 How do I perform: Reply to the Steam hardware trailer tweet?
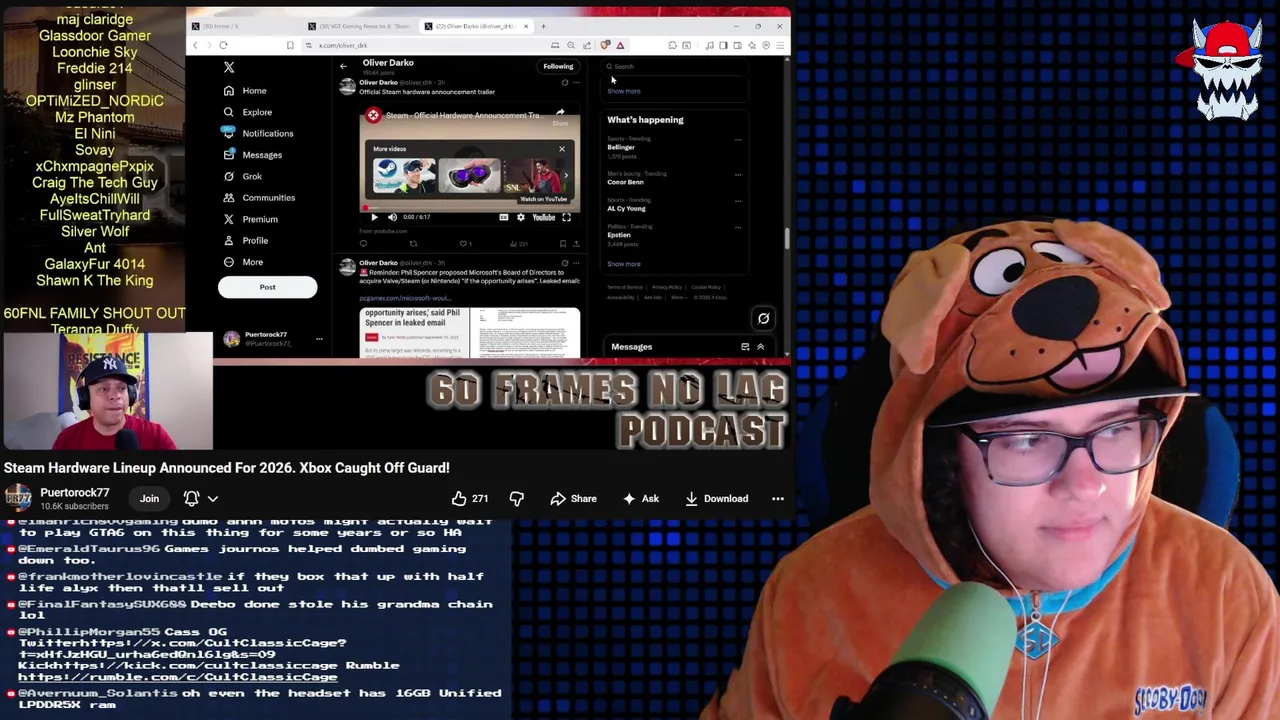pos(363,243)
